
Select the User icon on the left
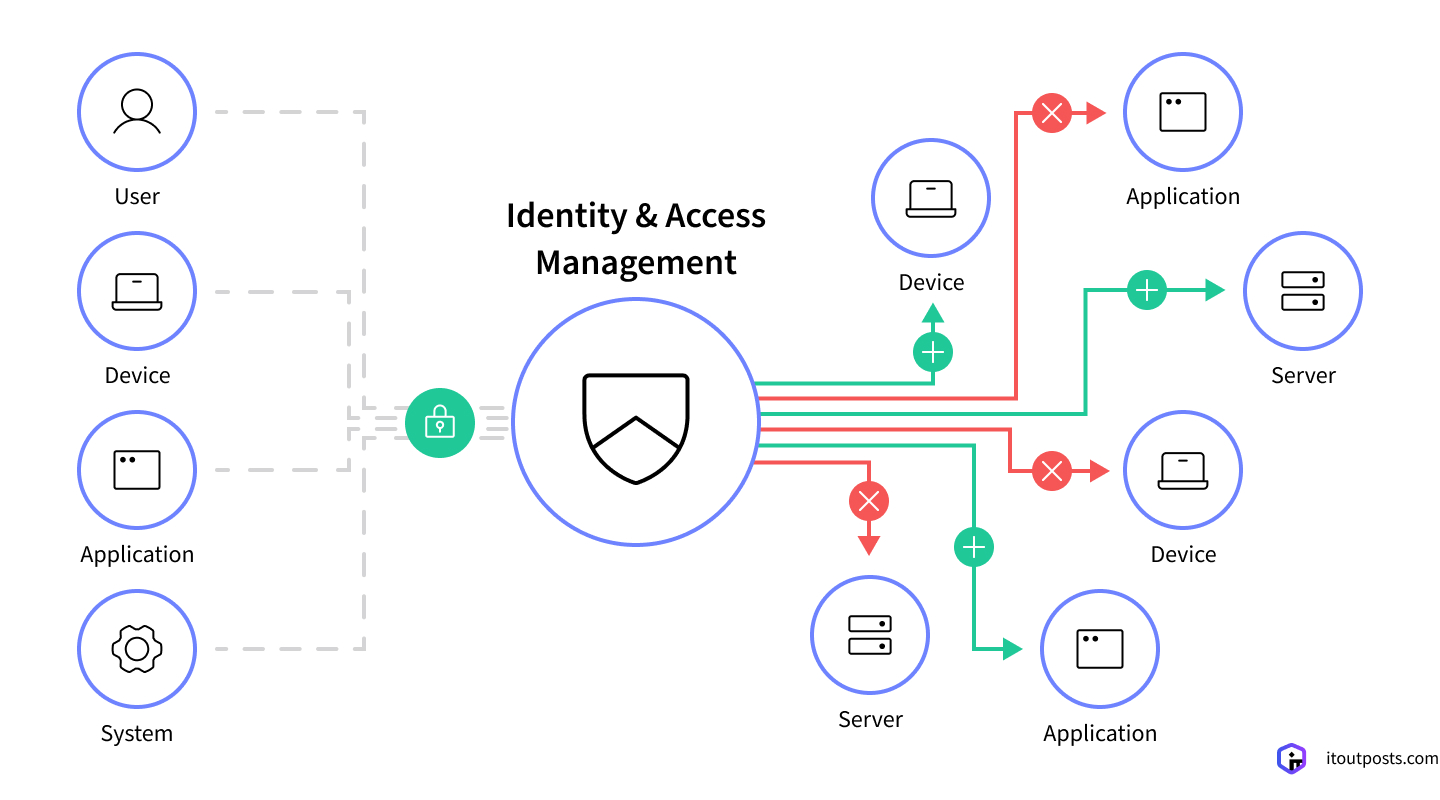pos(137,112)
